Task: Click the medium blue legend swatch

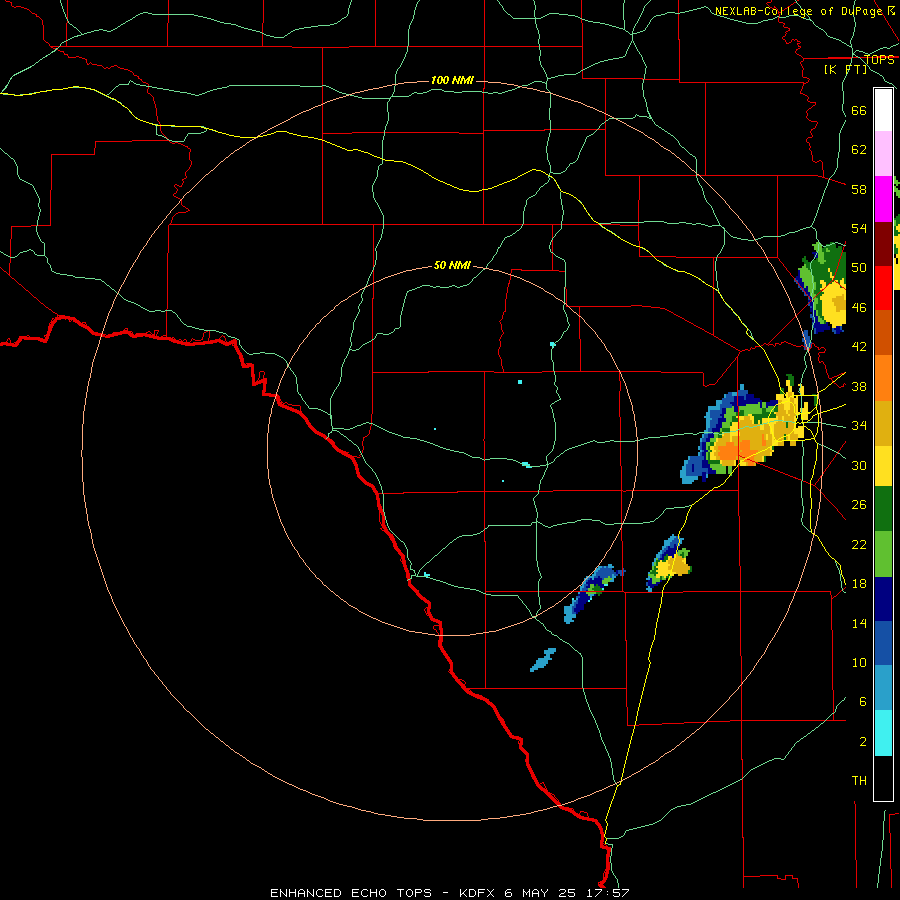Action: tap(883, 643)
